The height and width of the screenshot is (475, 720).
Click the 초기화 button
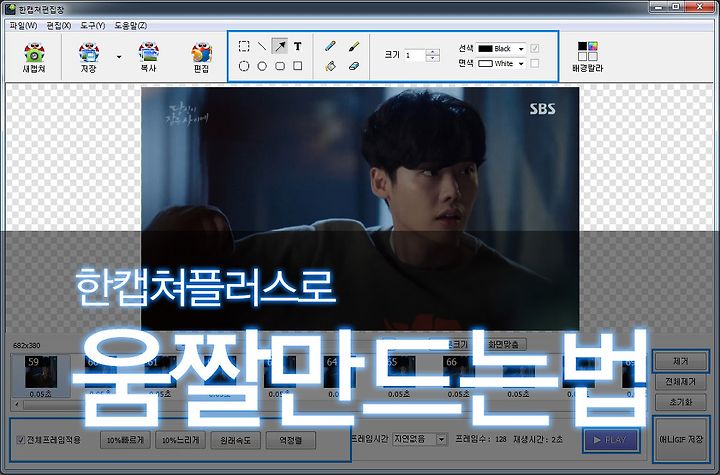coord(681,402)
